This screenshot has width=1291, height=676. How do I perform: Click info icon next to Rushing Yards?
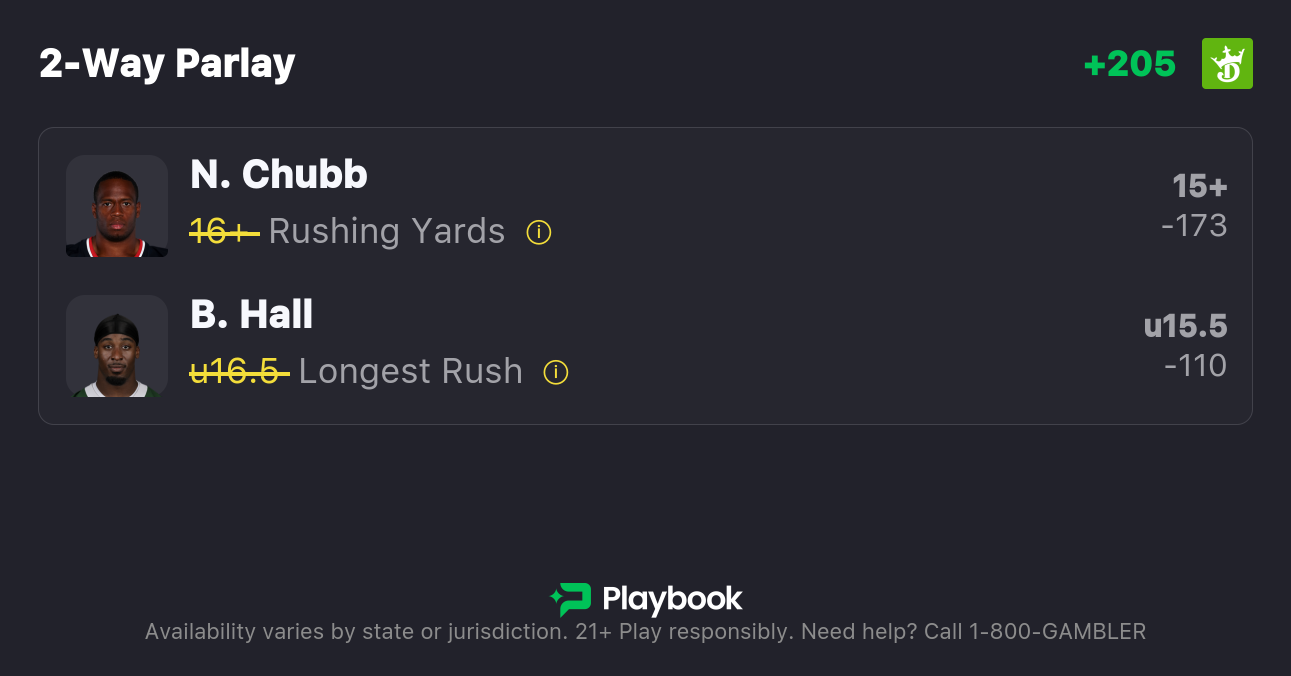point(539,233)
